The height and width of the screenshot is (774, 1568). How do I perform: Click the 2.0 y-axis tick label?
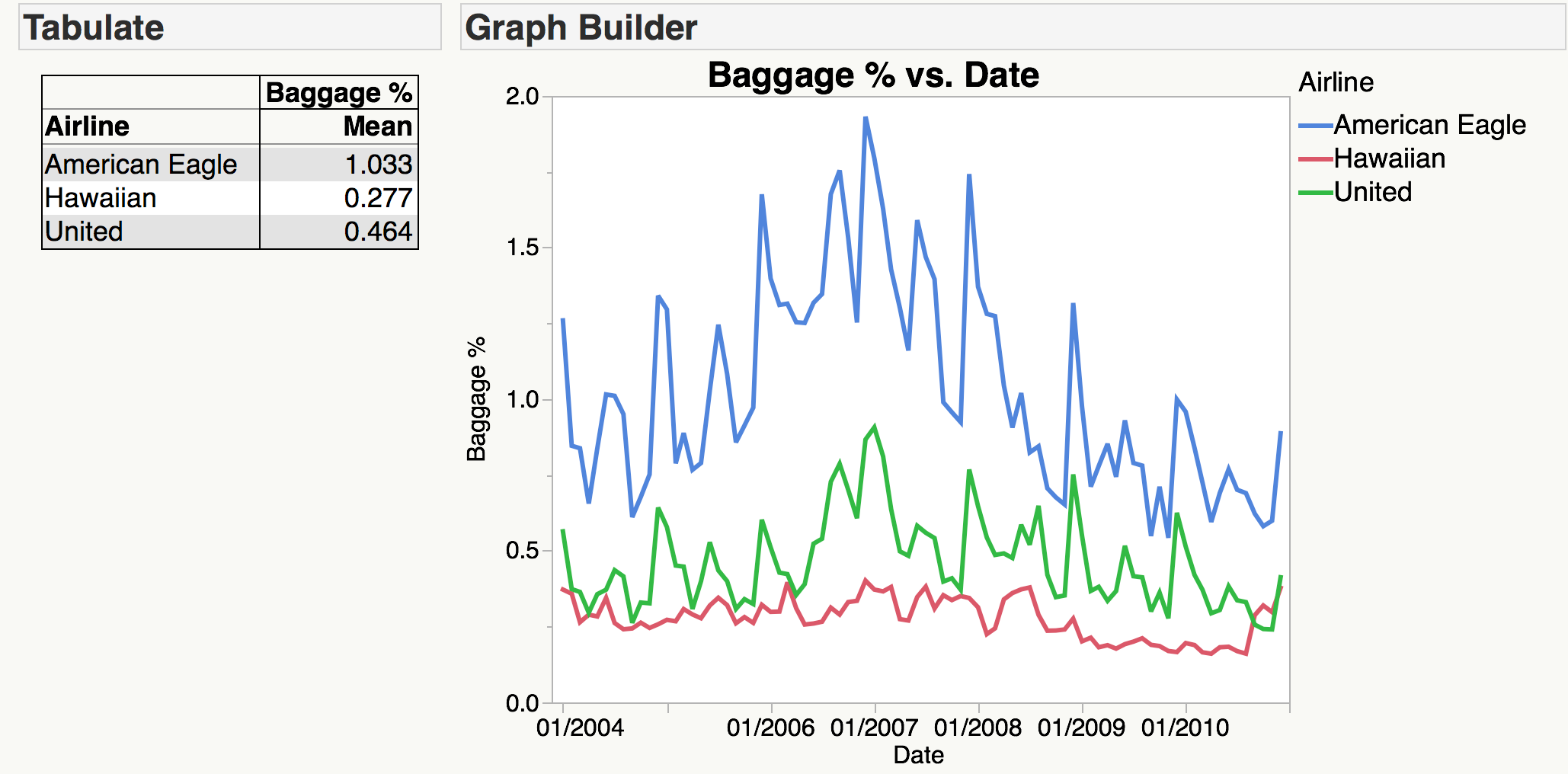click(x=522, y=97)
